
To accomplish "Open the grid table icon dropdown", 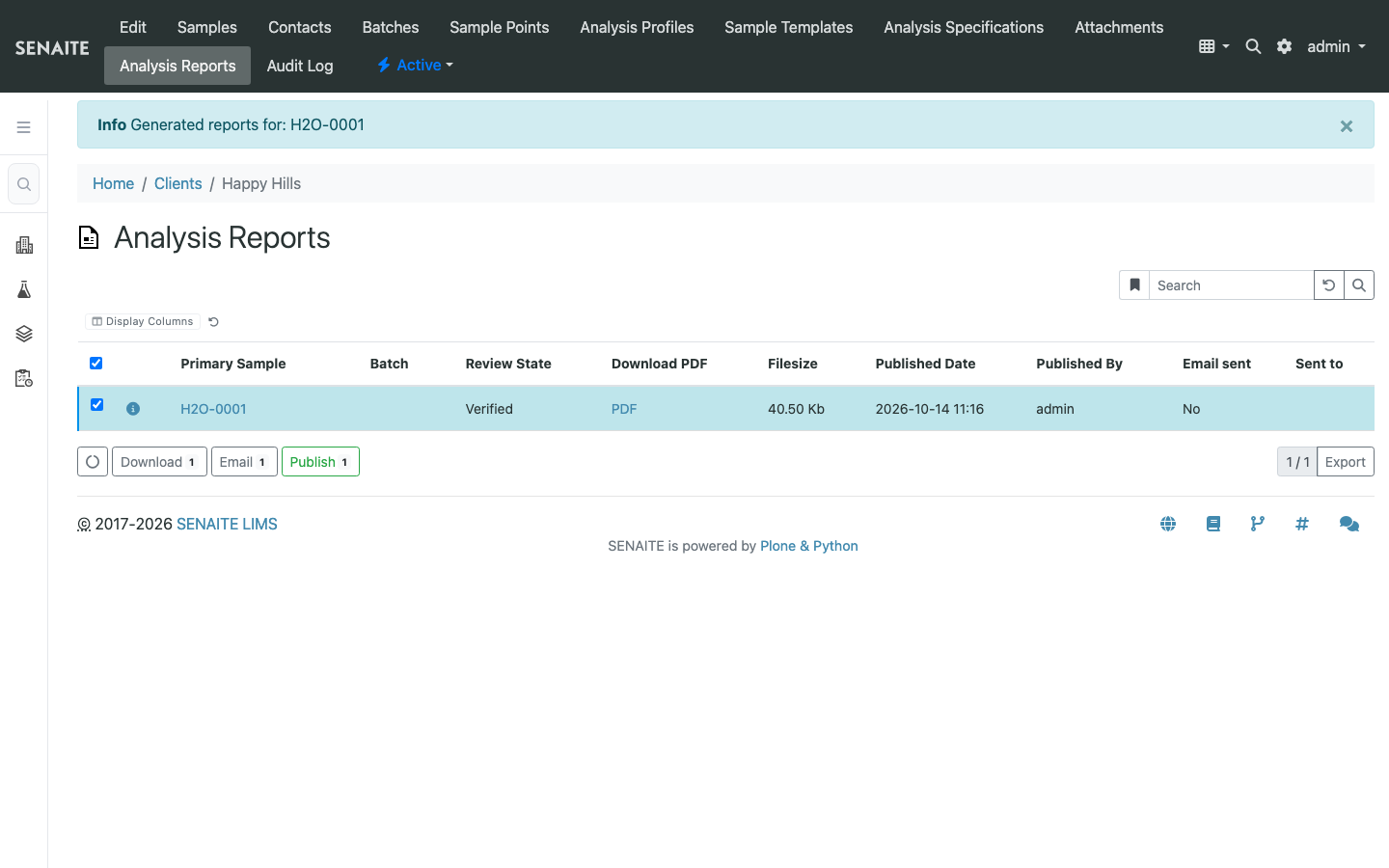I will click(x=1213, y=46).
